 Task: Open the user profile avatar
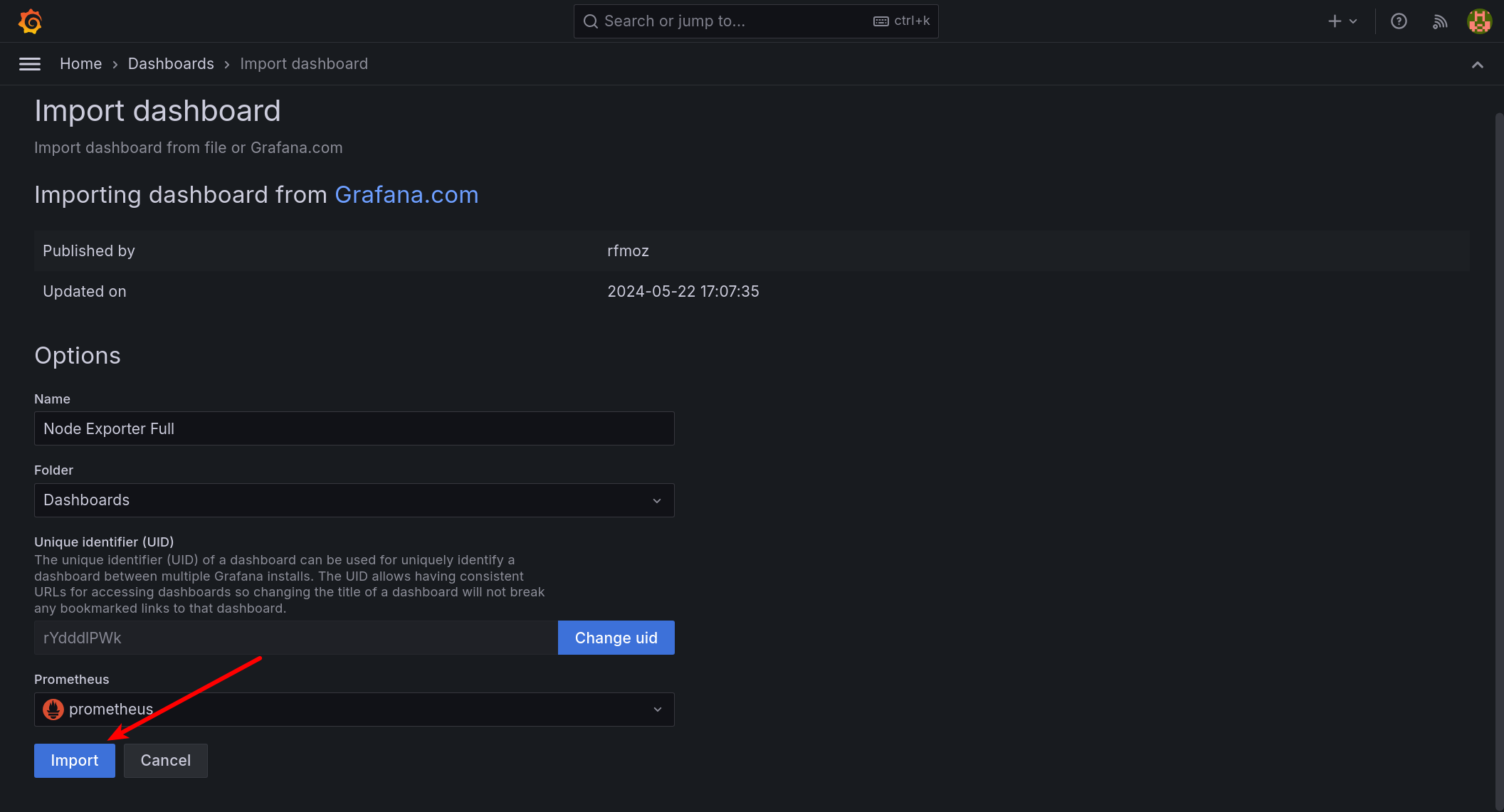click(x=1479, y=21)
